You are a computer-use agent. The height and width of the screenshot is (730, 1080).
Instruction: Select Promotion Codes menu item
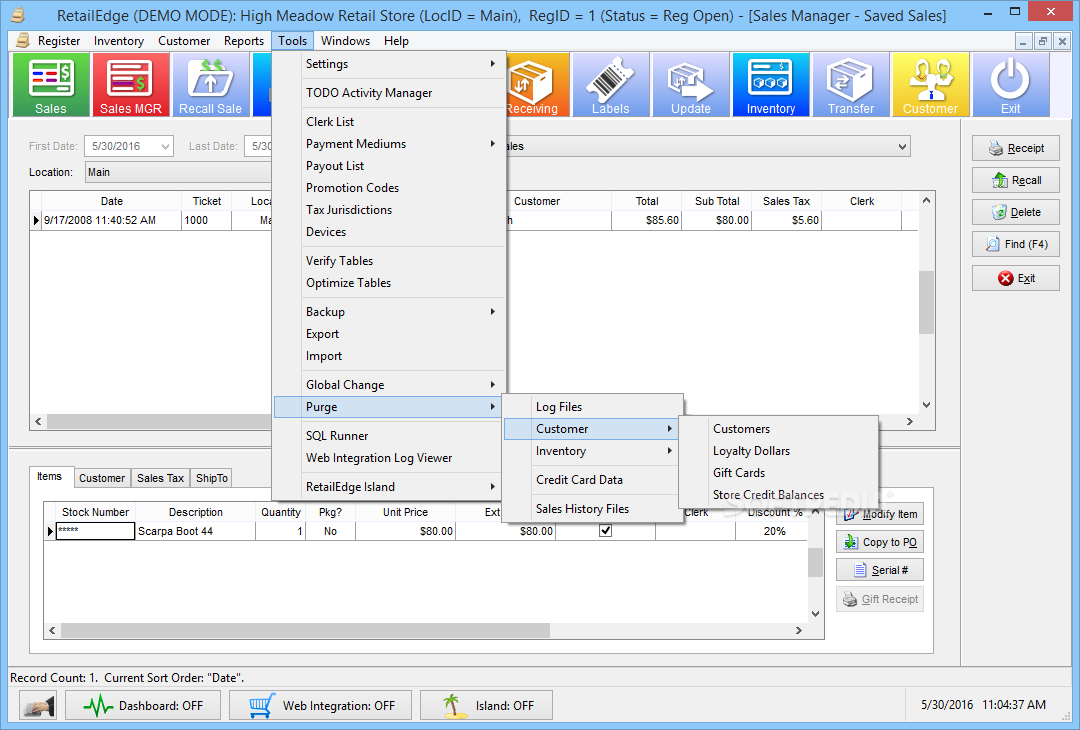click(x=390, y=188)
